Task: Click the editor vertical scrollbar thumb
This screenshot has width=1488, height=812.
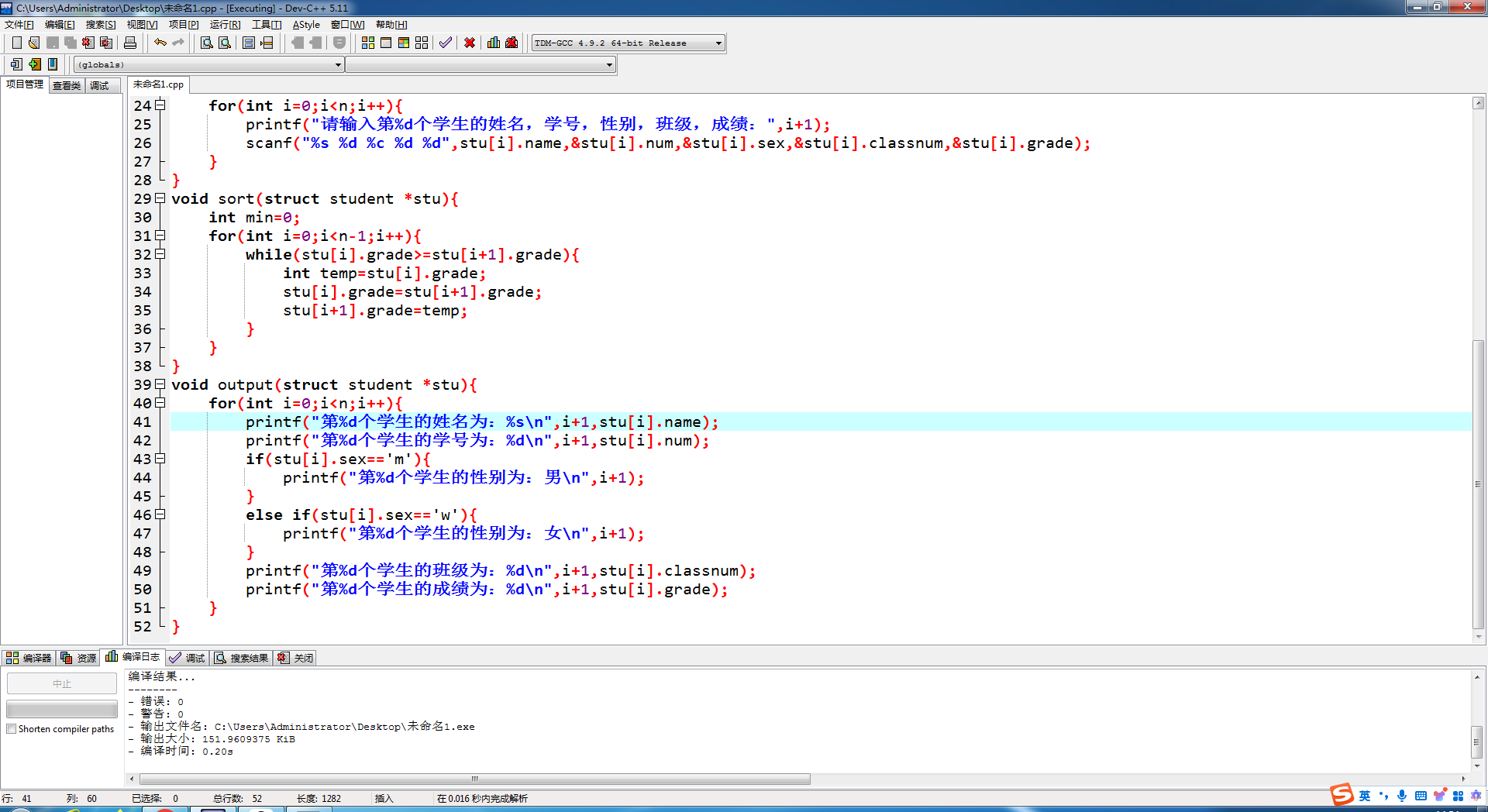Action: pyautogui.click(x=1479, y=484)
